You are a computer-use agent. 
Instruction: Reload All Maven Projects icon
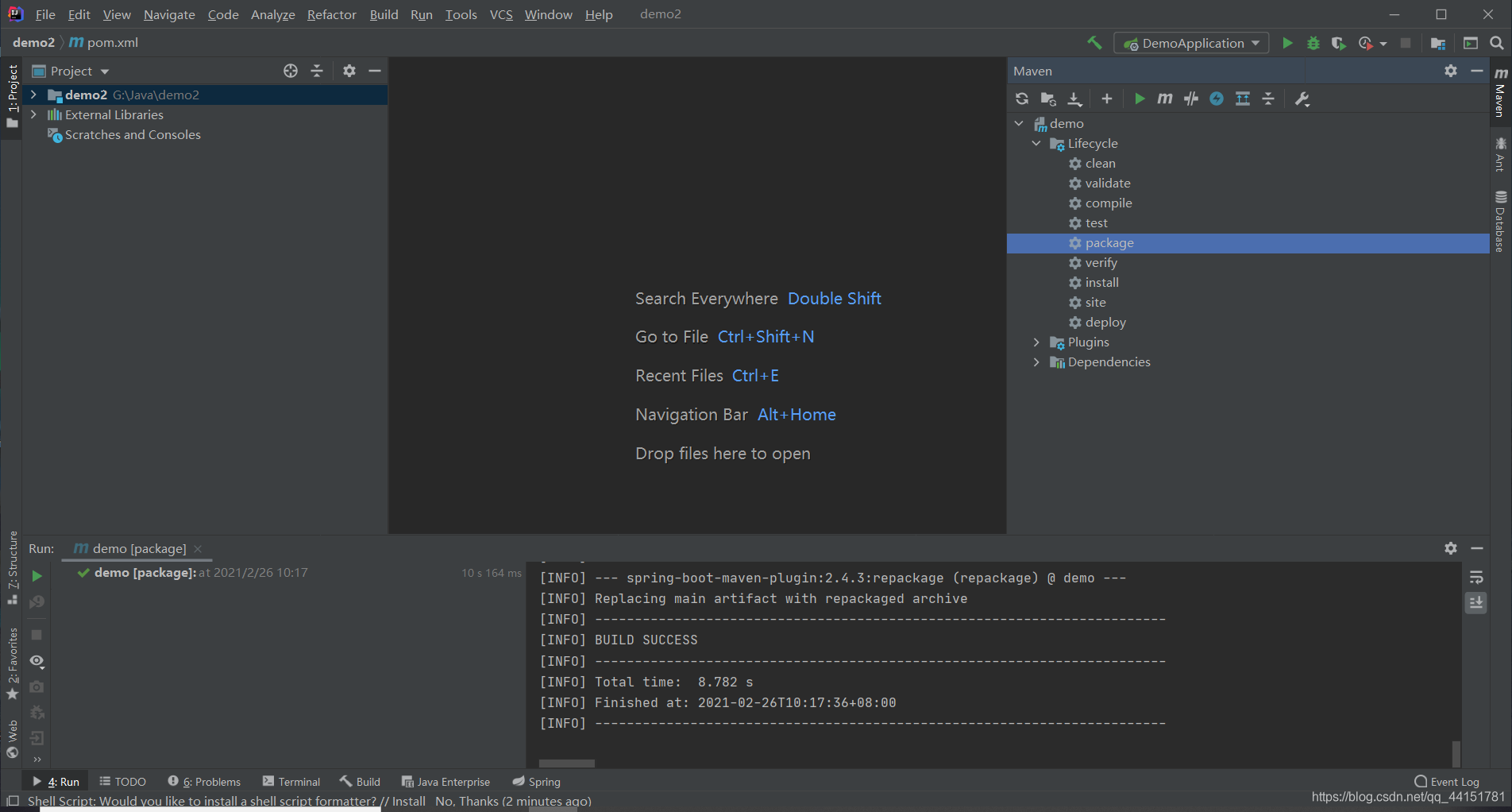[1022, 99]
